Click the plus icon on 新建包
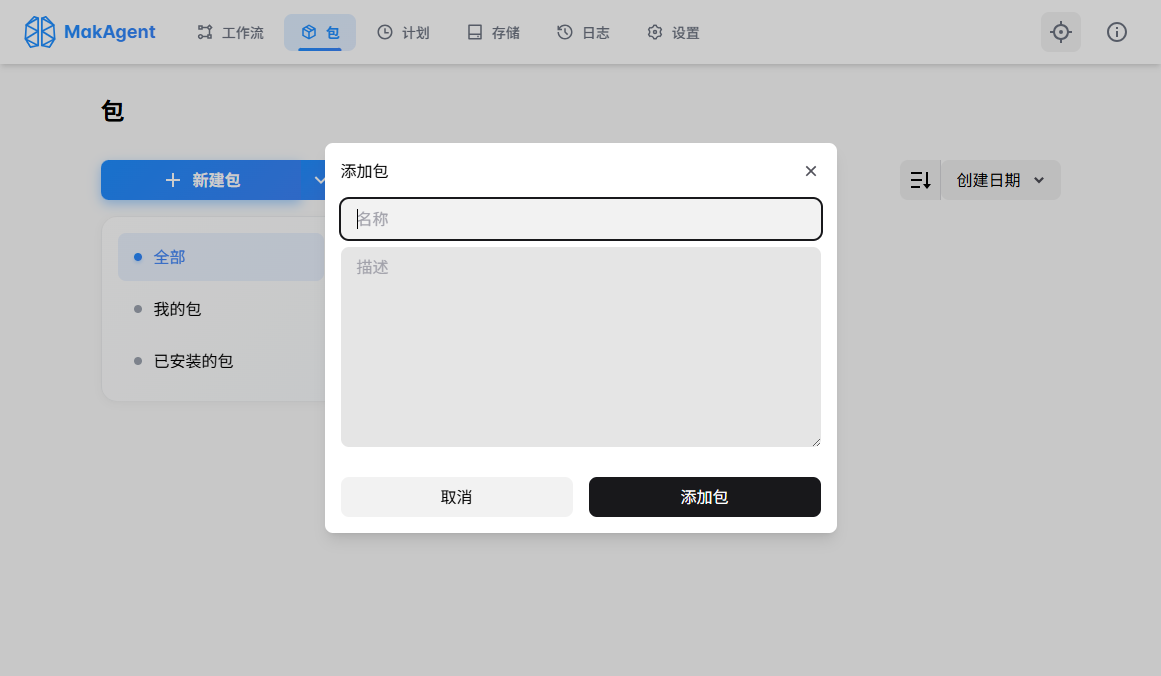This screenshot has height=676, width=1161. pos(173,180)
